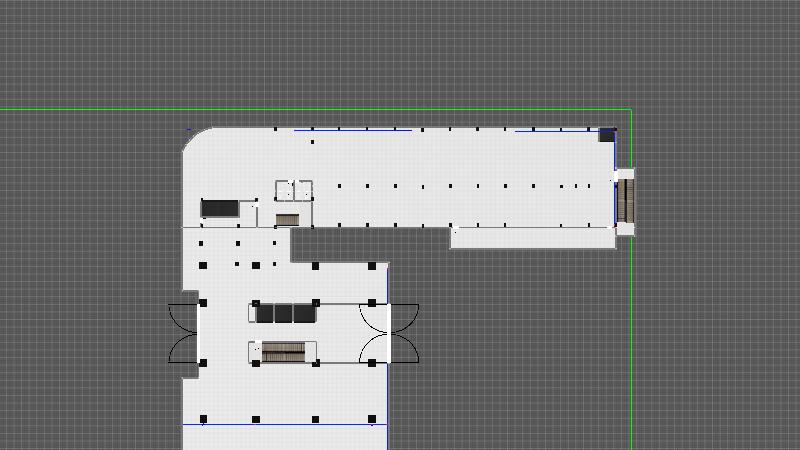Click the dark square in the top-right corner
The width and height of the screenshot is (800, 450).
(x=607, y=135)
